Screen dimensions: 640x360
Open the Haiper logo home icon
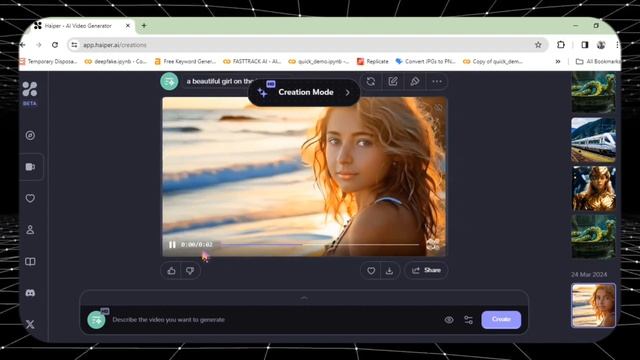[30, 89]
